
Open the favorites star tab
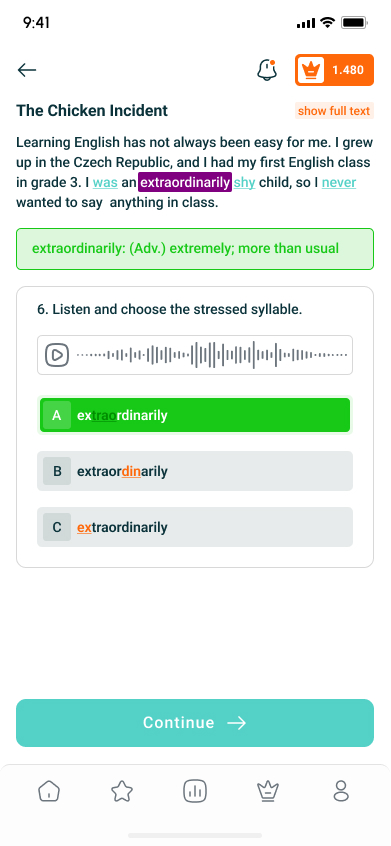pyautogui.click(x=122, y=792)
